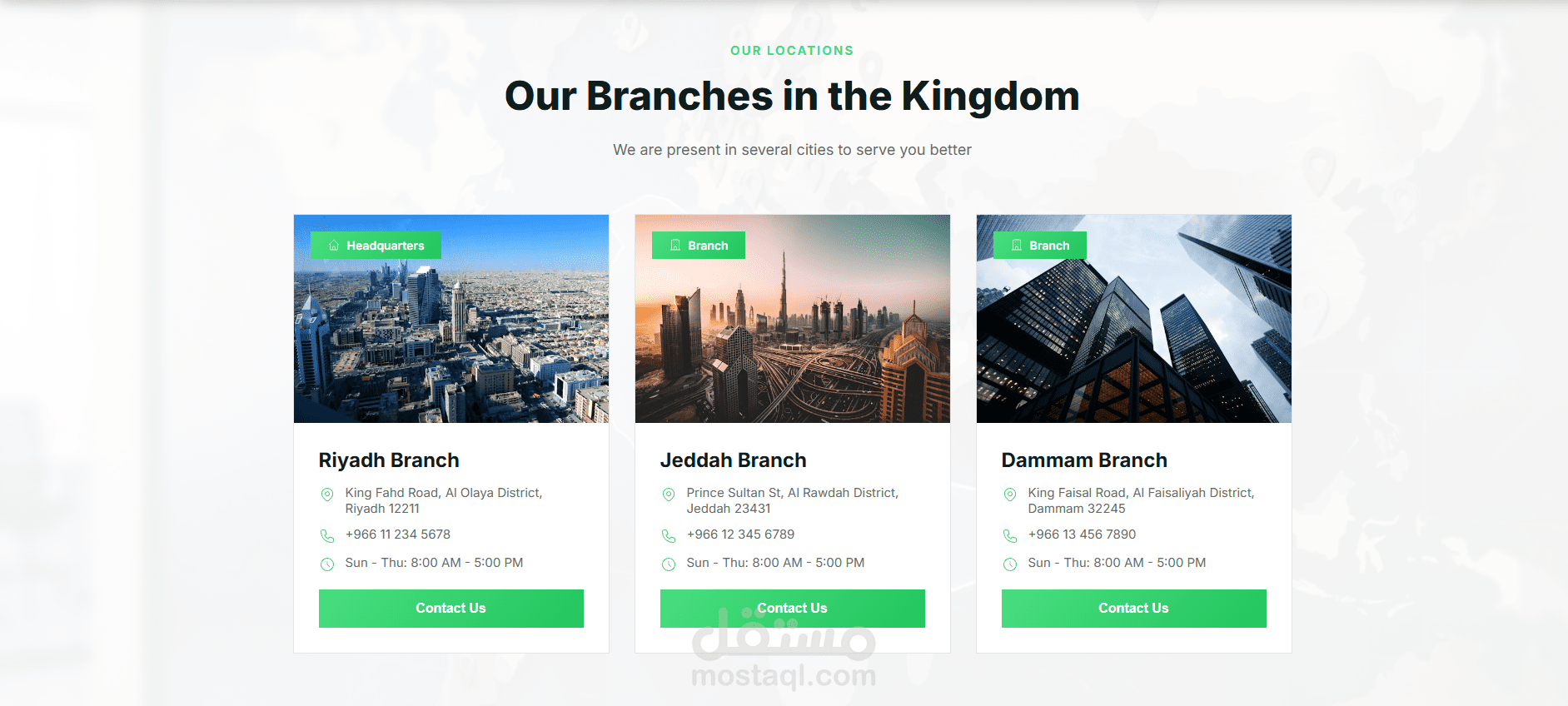Click the phone icon in Jeddah Branch card
The width and height of the screenshot is (1568, 706).
669,535
